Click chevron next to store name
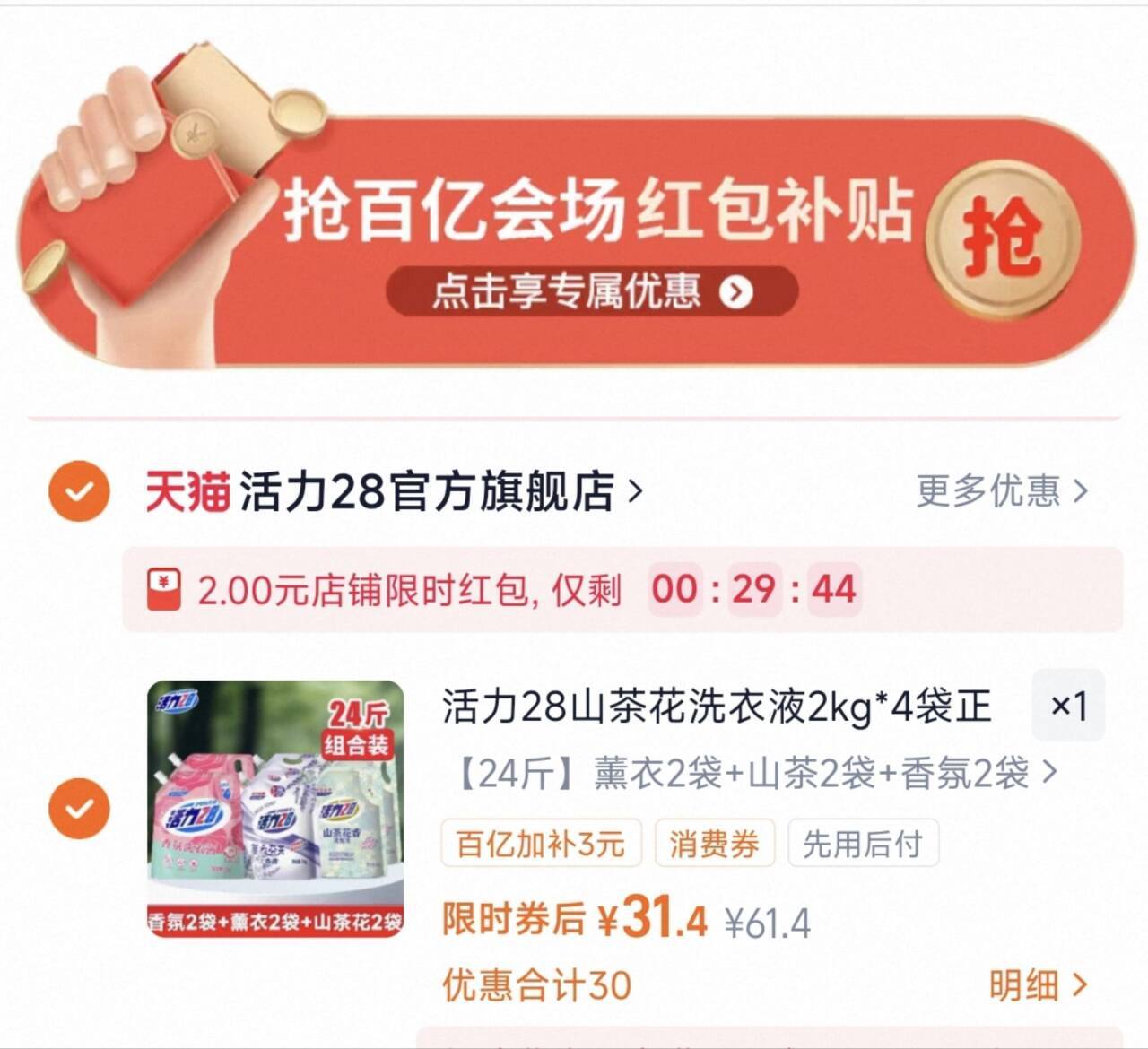The width and height of the screenshot is (1148, 1049). [x=635, y=491]
